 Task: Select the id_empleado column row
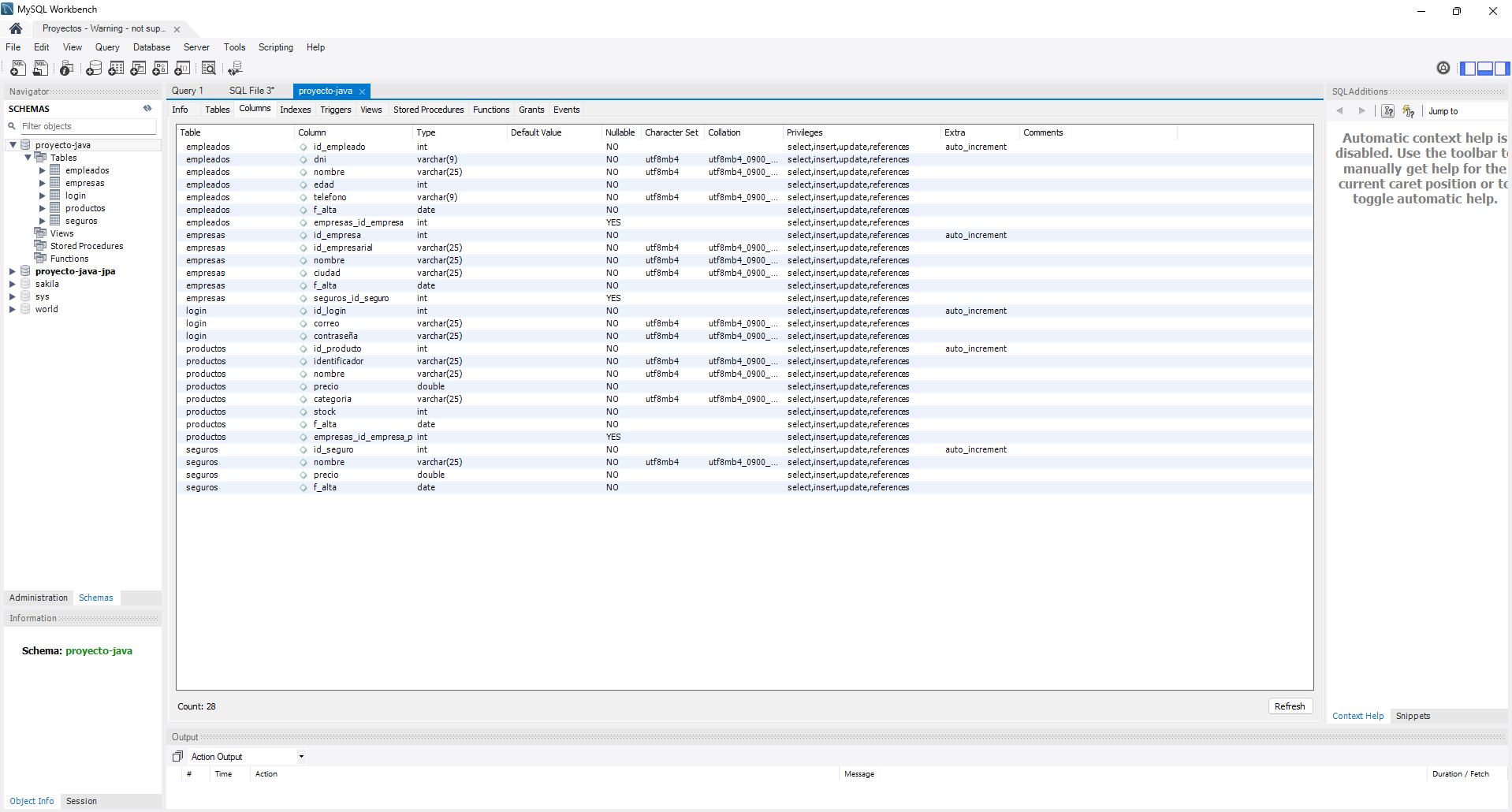[744, 147]
